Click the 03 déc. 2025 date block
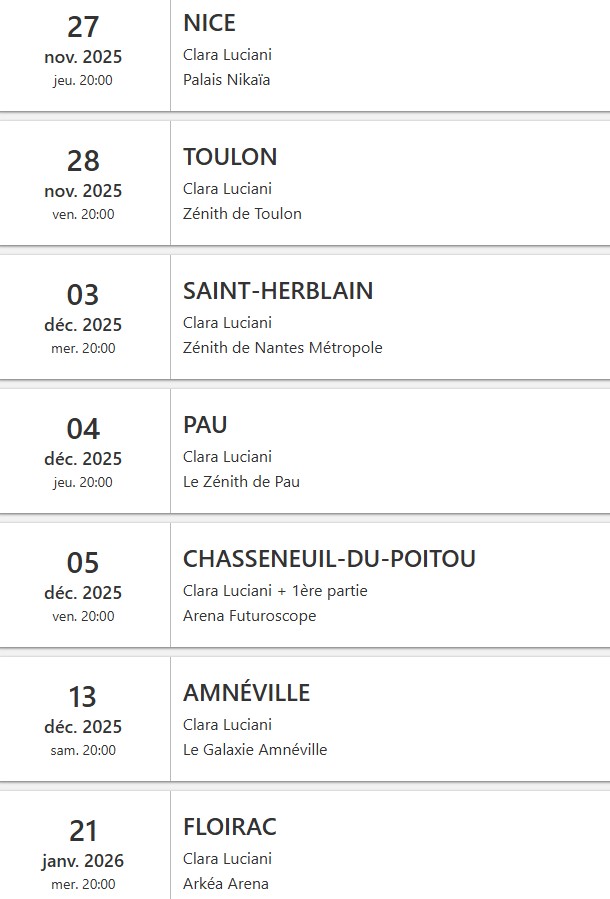The height and width of the screenshot is (899, 610). (83, 319)
